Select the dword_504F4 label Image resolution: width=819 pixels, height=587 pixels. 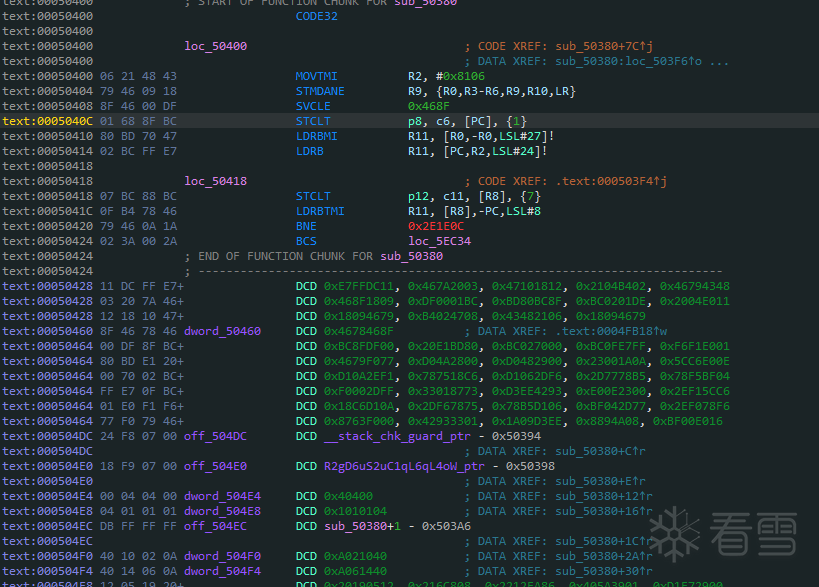(x=222, y=571)
